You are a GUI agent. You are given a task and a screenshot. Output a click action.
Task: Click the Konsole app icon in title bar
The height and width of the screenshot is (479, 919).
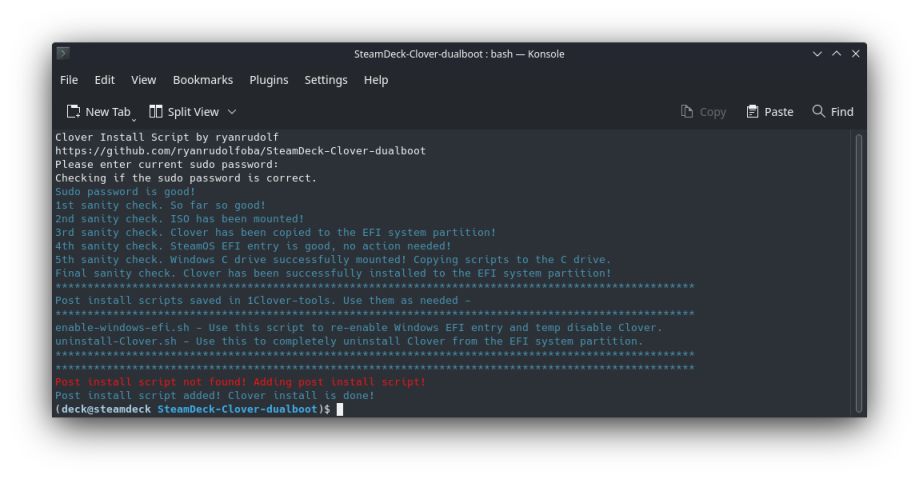(x=63, y=54)
